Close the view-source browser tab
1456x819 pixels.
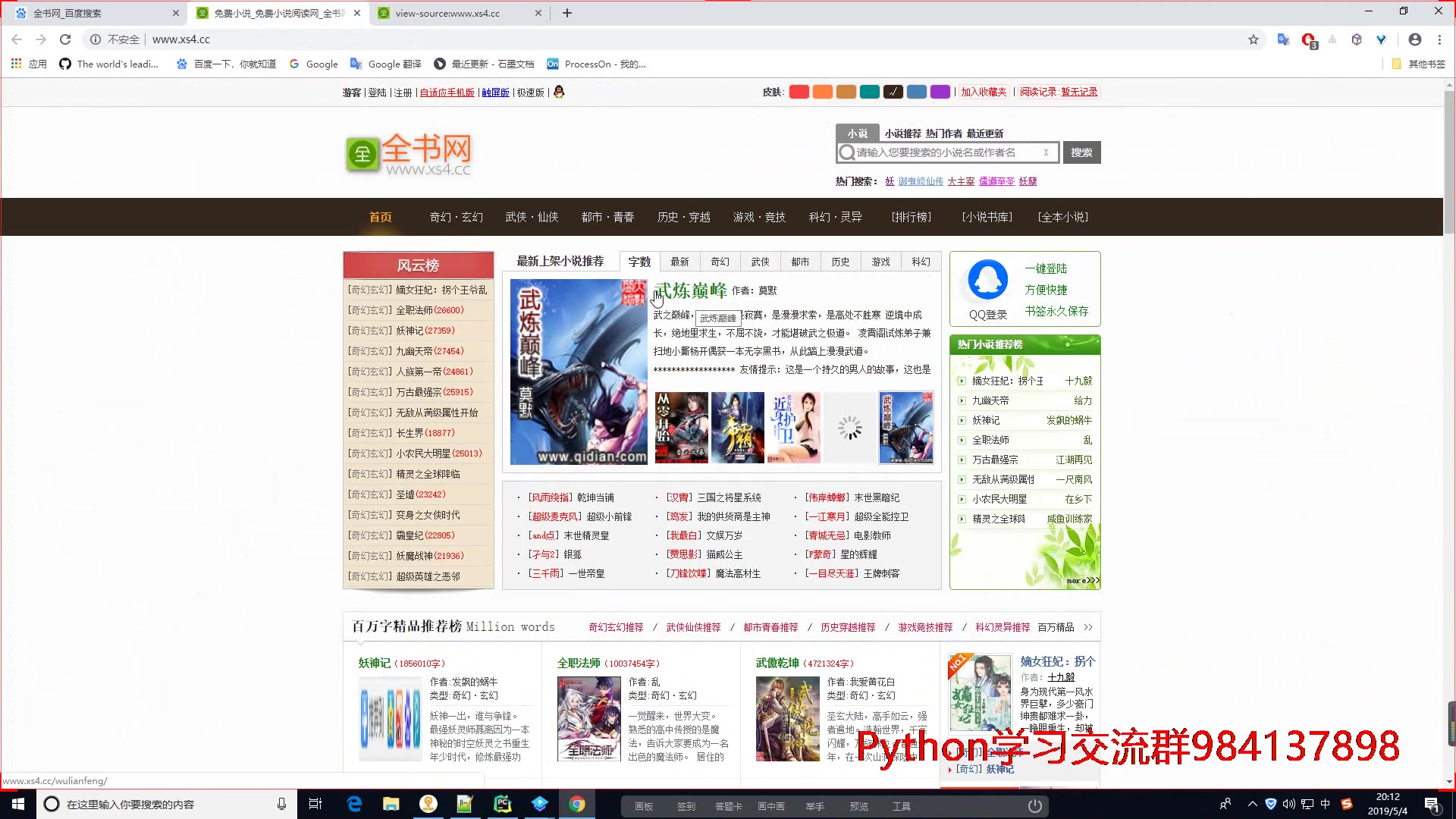[x=538, y=13]
